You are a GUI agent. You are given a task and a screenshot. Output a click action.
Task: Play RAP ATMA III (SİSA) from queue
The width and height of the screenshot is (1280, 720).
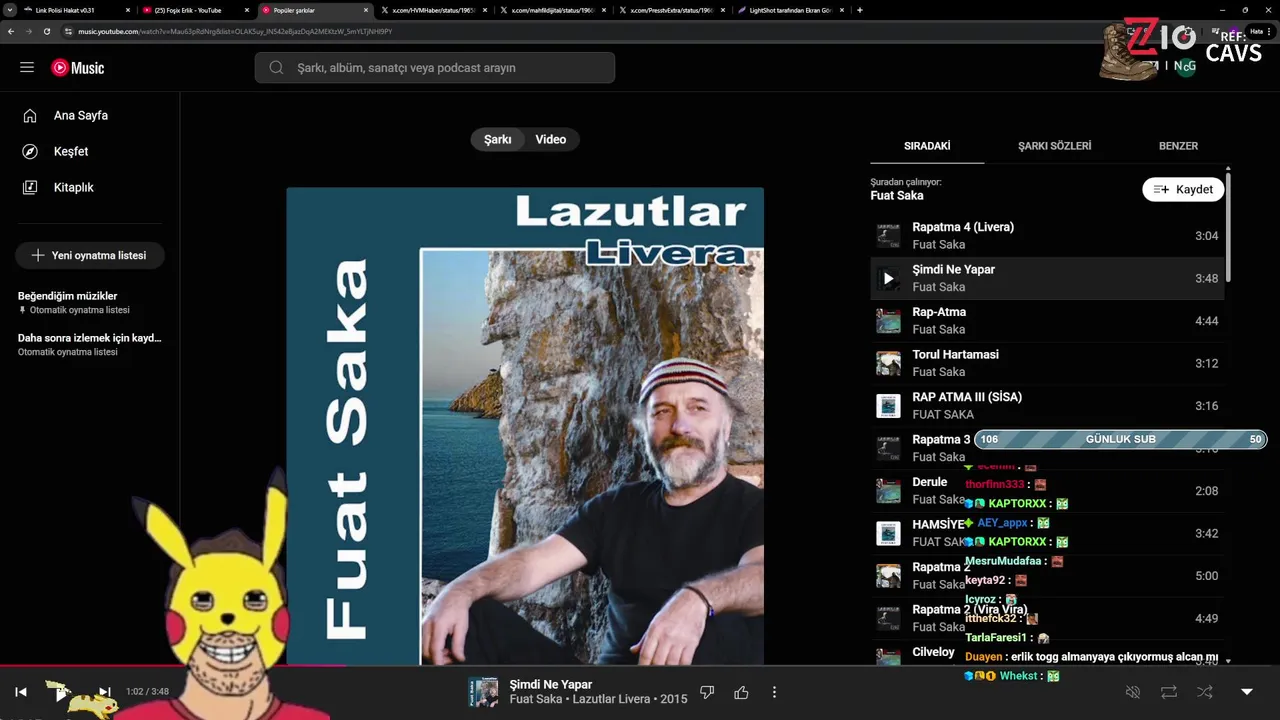1047,406
